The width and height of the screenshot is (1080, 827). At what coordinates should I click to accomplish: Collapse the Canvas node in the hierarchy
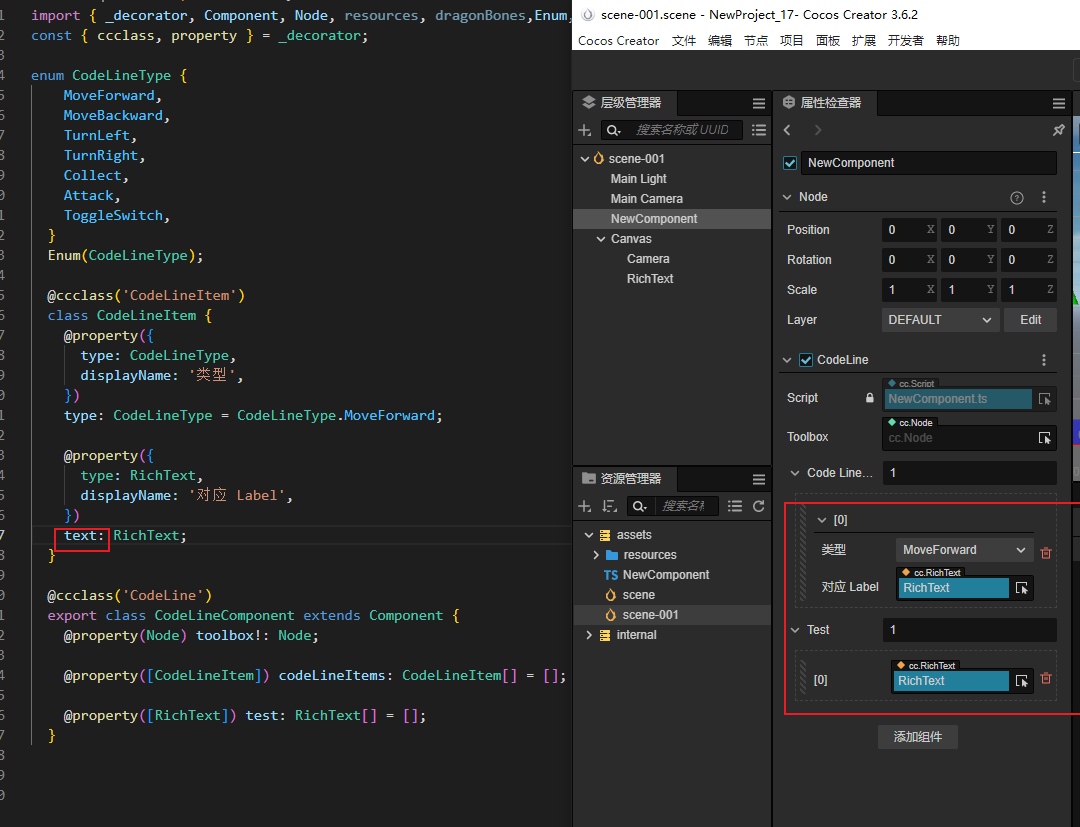pos(600,239)
